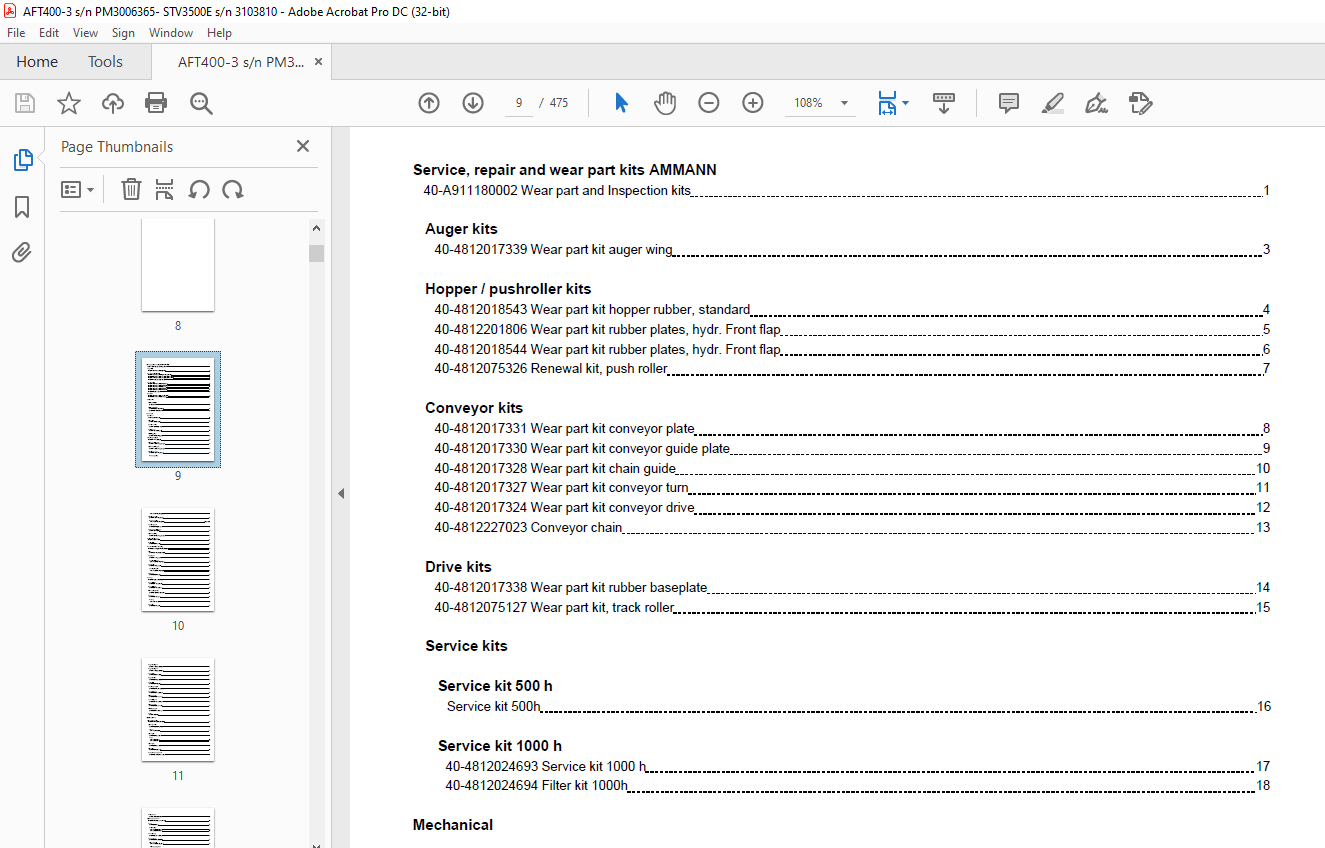1325x848 pixels.
Task: Click the page number field showing 9
Action: coord(518,103)
